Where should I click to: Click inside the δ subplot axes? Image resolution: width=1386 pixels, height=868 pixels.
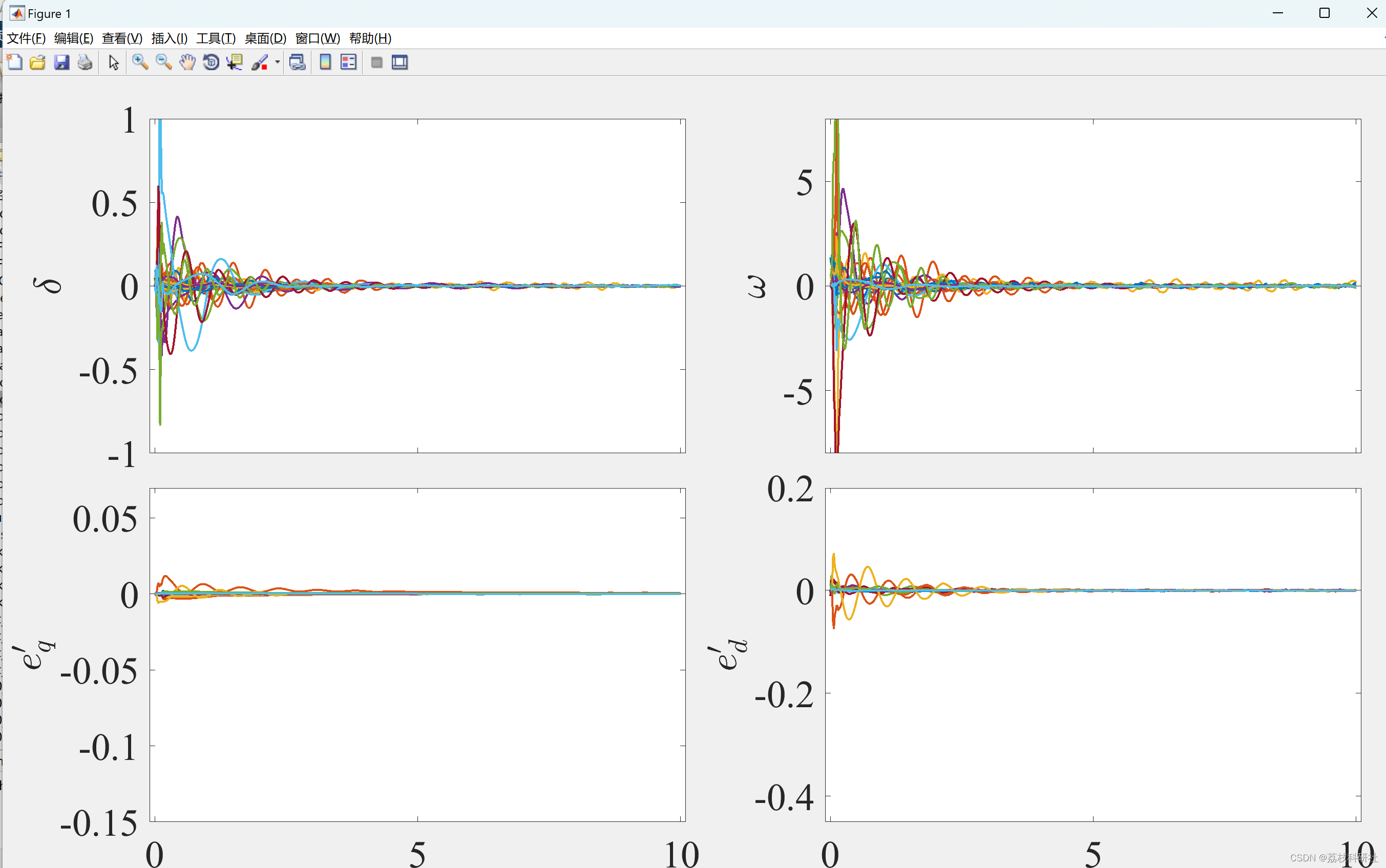pyautogui.click(x=417, y=286)
